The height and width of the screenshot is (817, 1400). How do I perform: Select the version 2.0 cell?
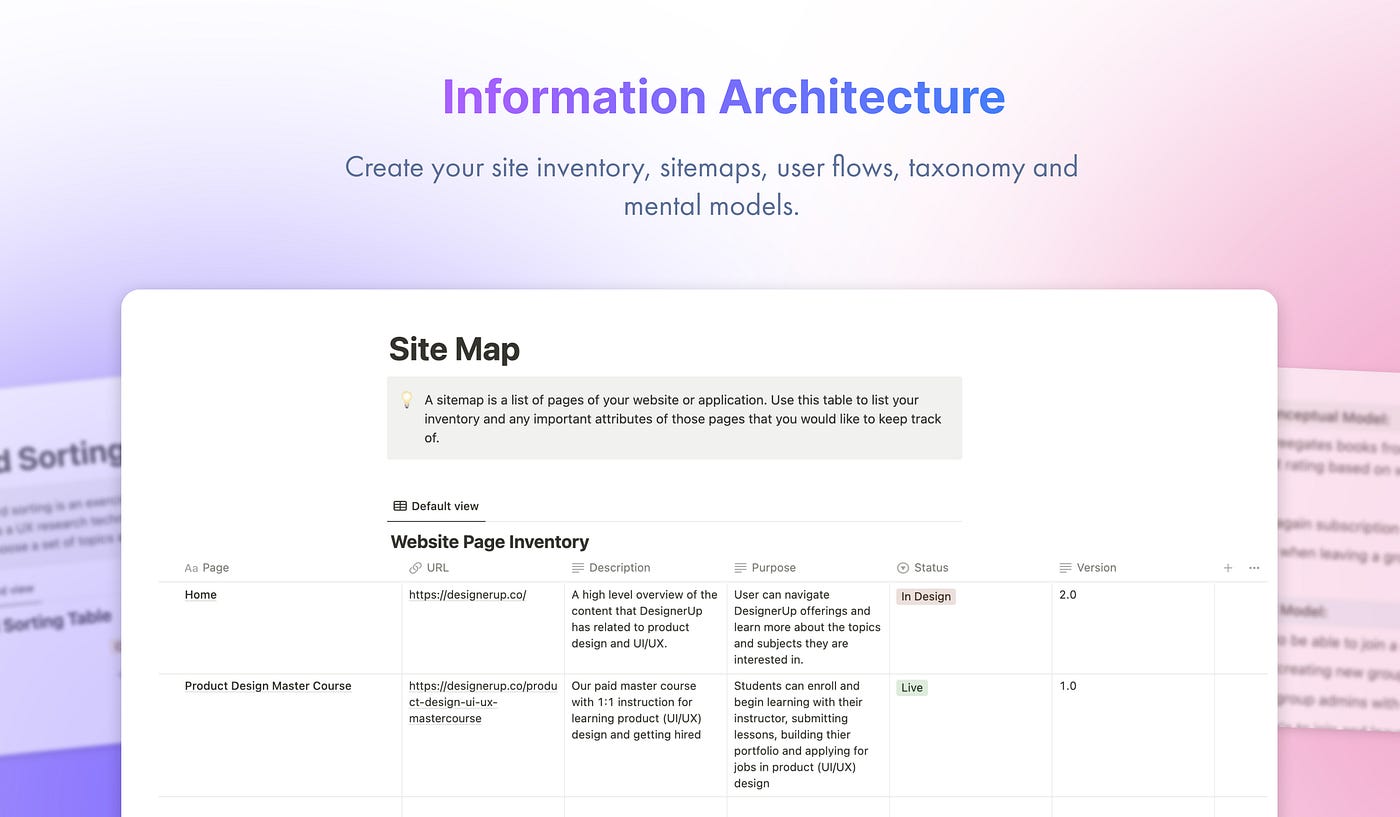point(1133,628)
